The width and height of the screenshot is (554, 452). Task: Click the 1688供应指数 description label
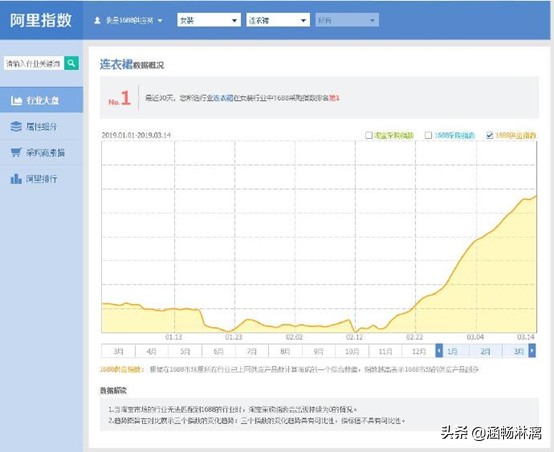[122, 369]
